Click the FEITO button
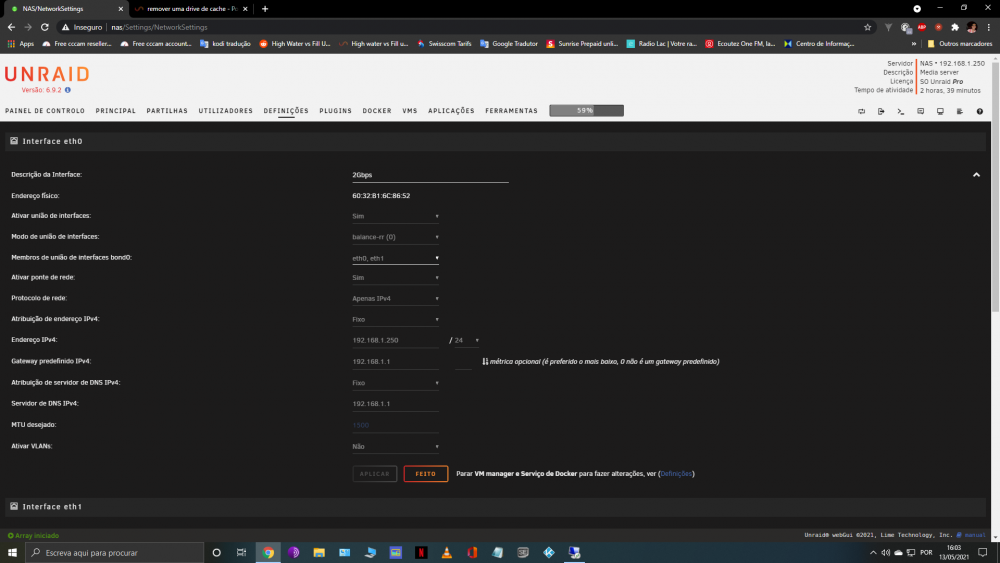The height and width of the screenshot is (563, 1000). pyautogui.click(x=425, y=474)
